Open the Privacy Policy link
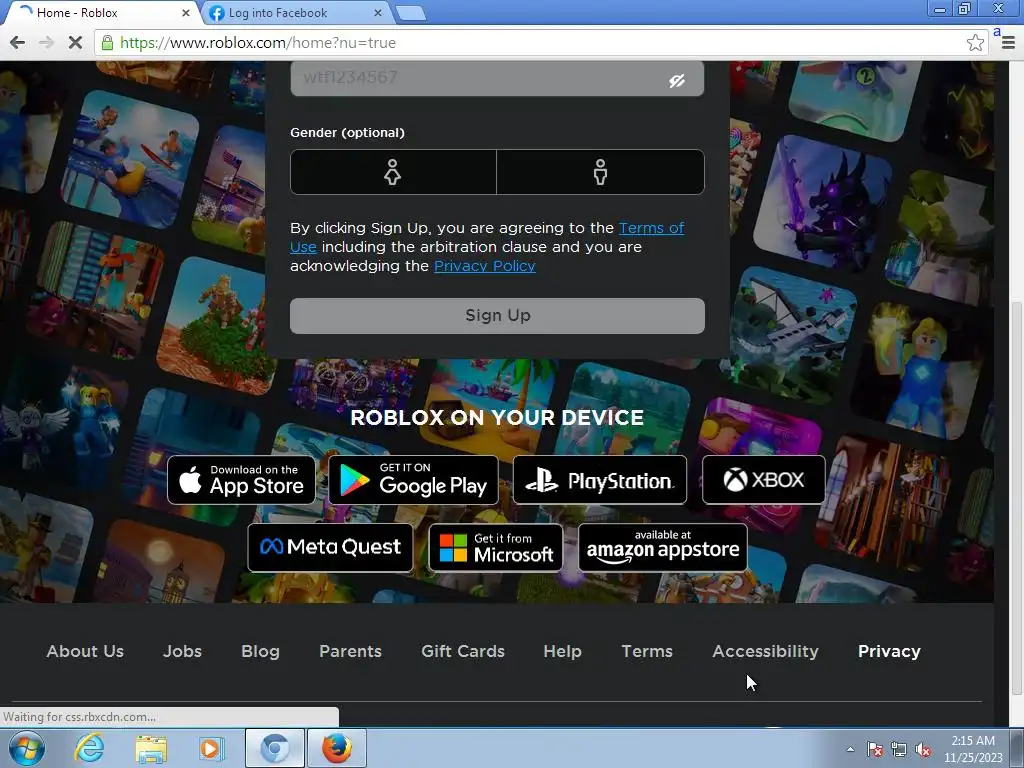 [x=485, y=266]
